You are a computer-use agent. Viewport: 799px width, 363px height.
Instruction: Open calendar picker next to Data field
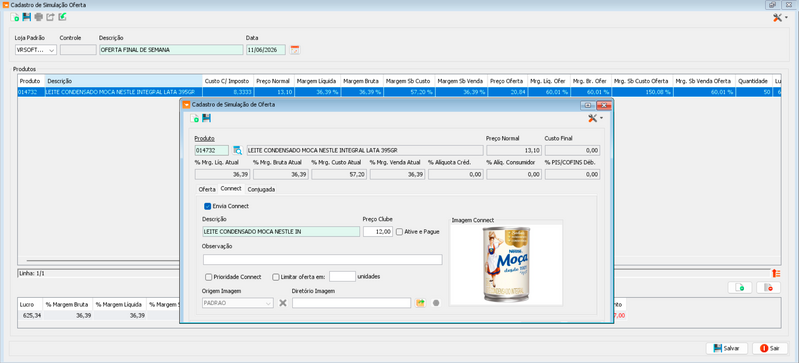pos(295,49)
